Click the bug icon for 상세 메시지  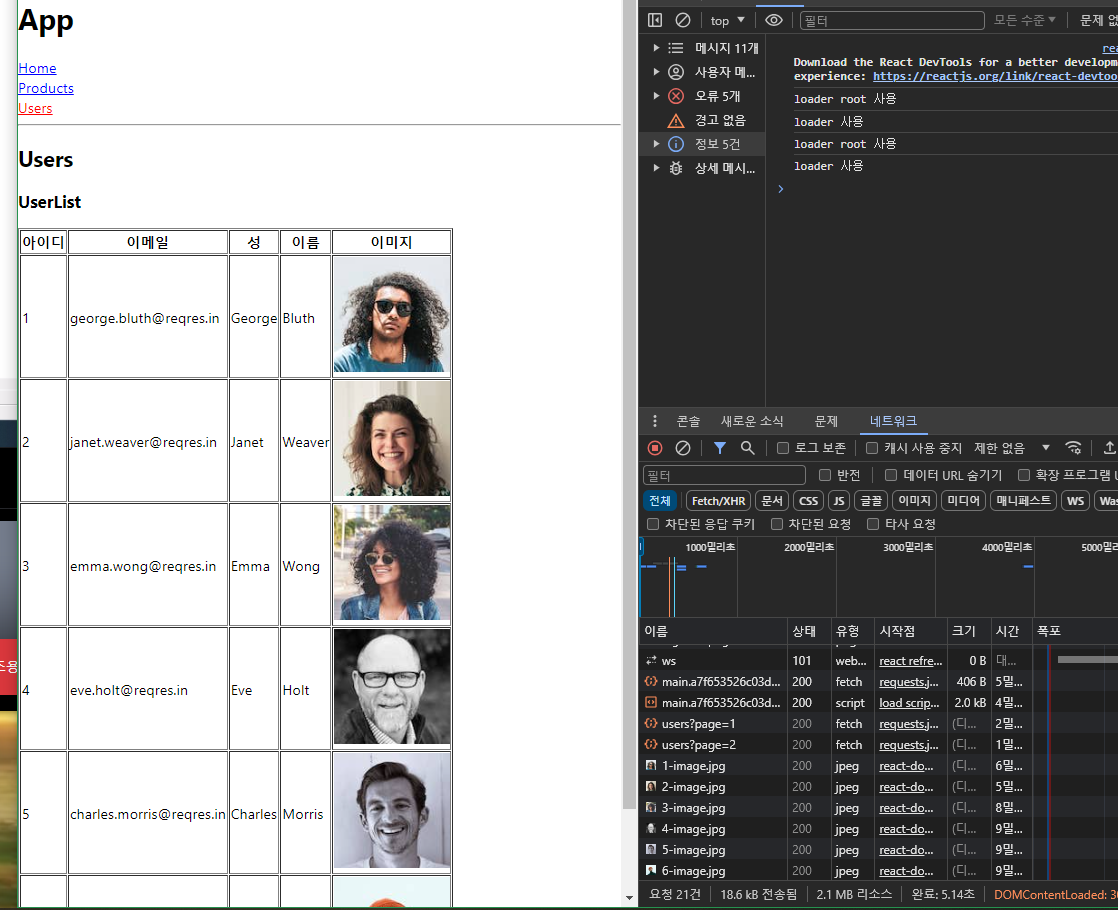676,168
